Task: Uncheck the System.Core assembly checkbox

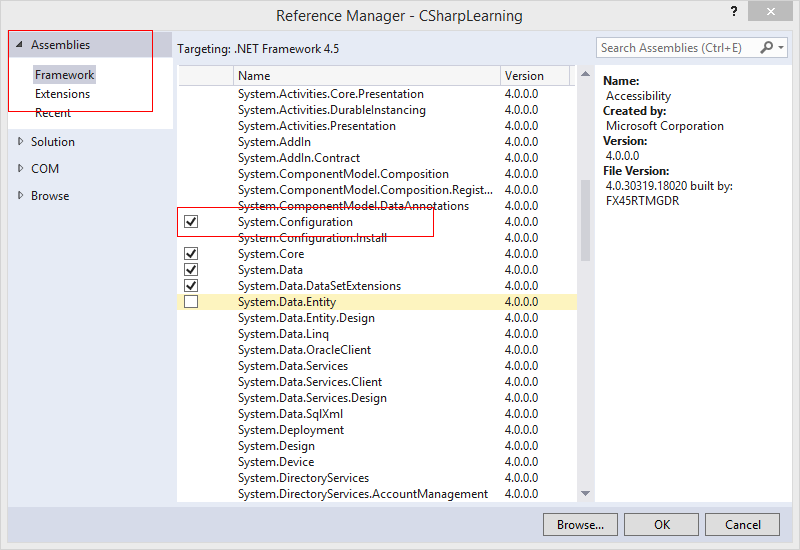Action: pos(191,254)
